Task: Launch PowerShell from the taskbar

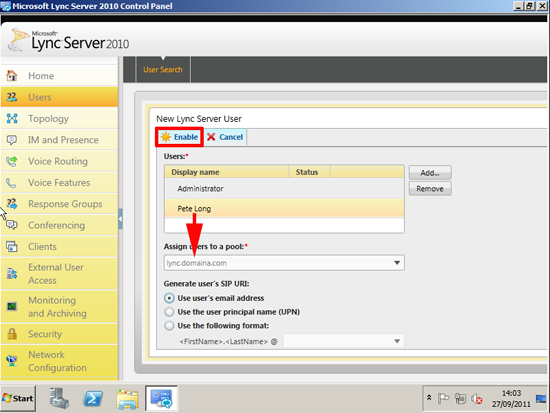Action: point(93,399)
